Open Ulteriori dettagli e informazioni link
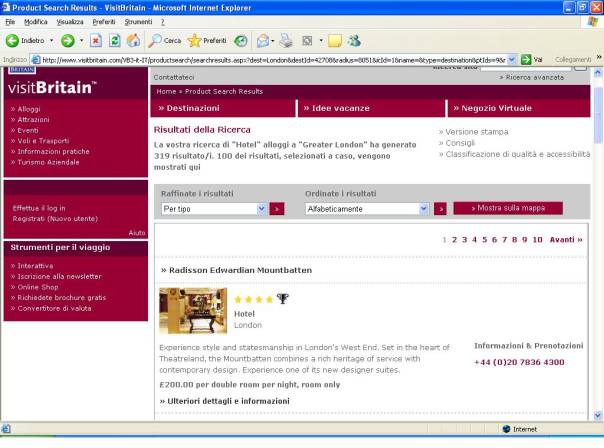Image resolution: width=604 pixels, height=448 pixels. coord(228,401)
